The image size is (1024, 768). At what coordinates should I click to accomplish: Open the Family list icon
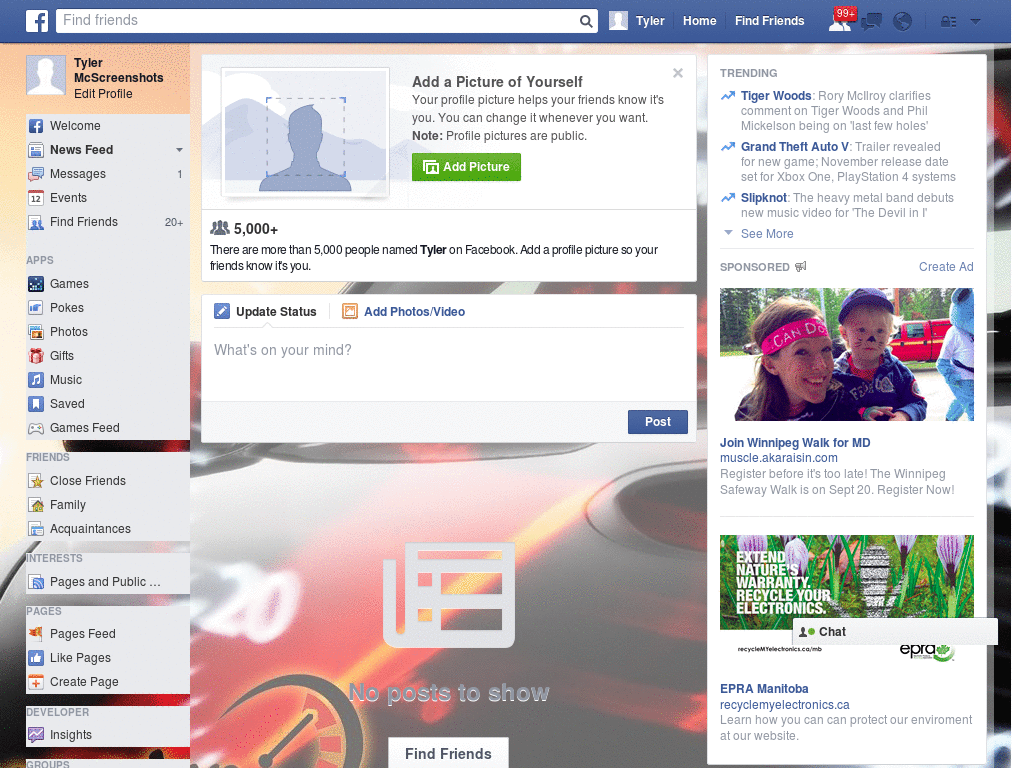click(x=36, y=505)
